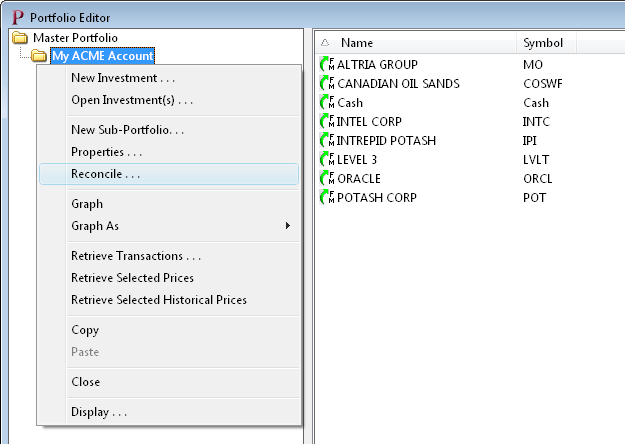Click the Master Portfolio folder icon
Image resolution: width=625 pixels, height=444 pixels.
(20, 38)
